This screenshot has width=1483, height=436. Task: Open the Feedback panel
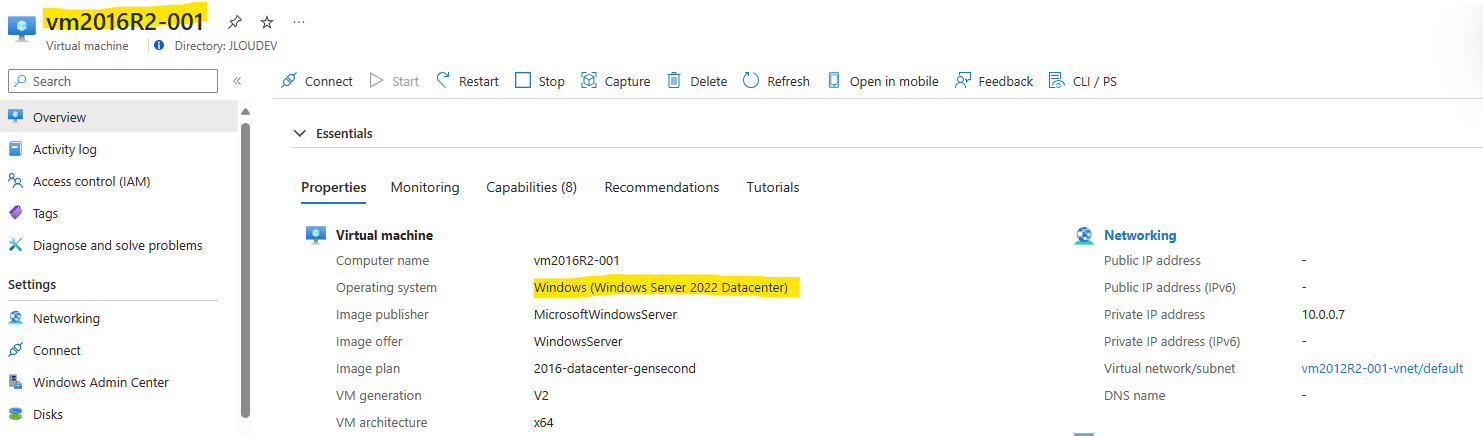[x=994, y=81]
